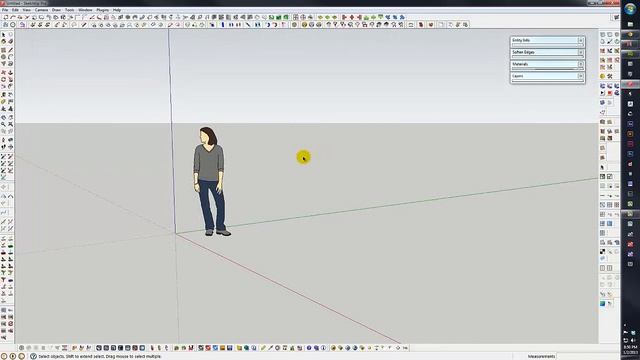
Task: Activate the Orbit camera tool
Action: tap(4, 118)
